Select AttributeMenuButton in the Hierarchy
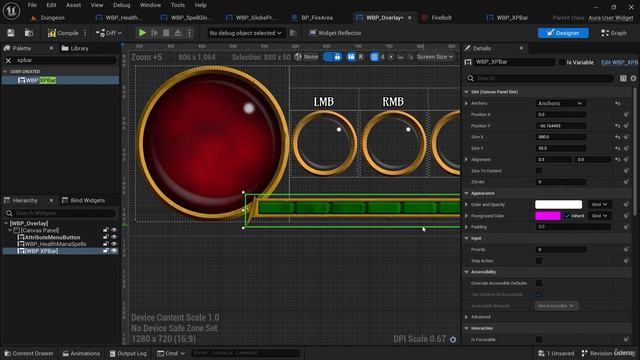The image size is (640, 360). [52, 238]
